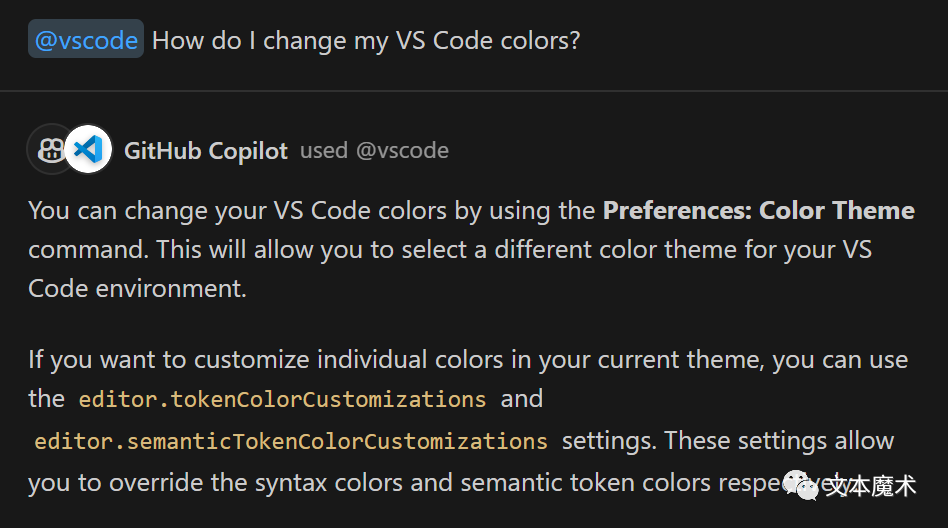Click the 文本魔术 watermark text
The height and width of the screenshot is (528, 948).
tap(871, 486)
